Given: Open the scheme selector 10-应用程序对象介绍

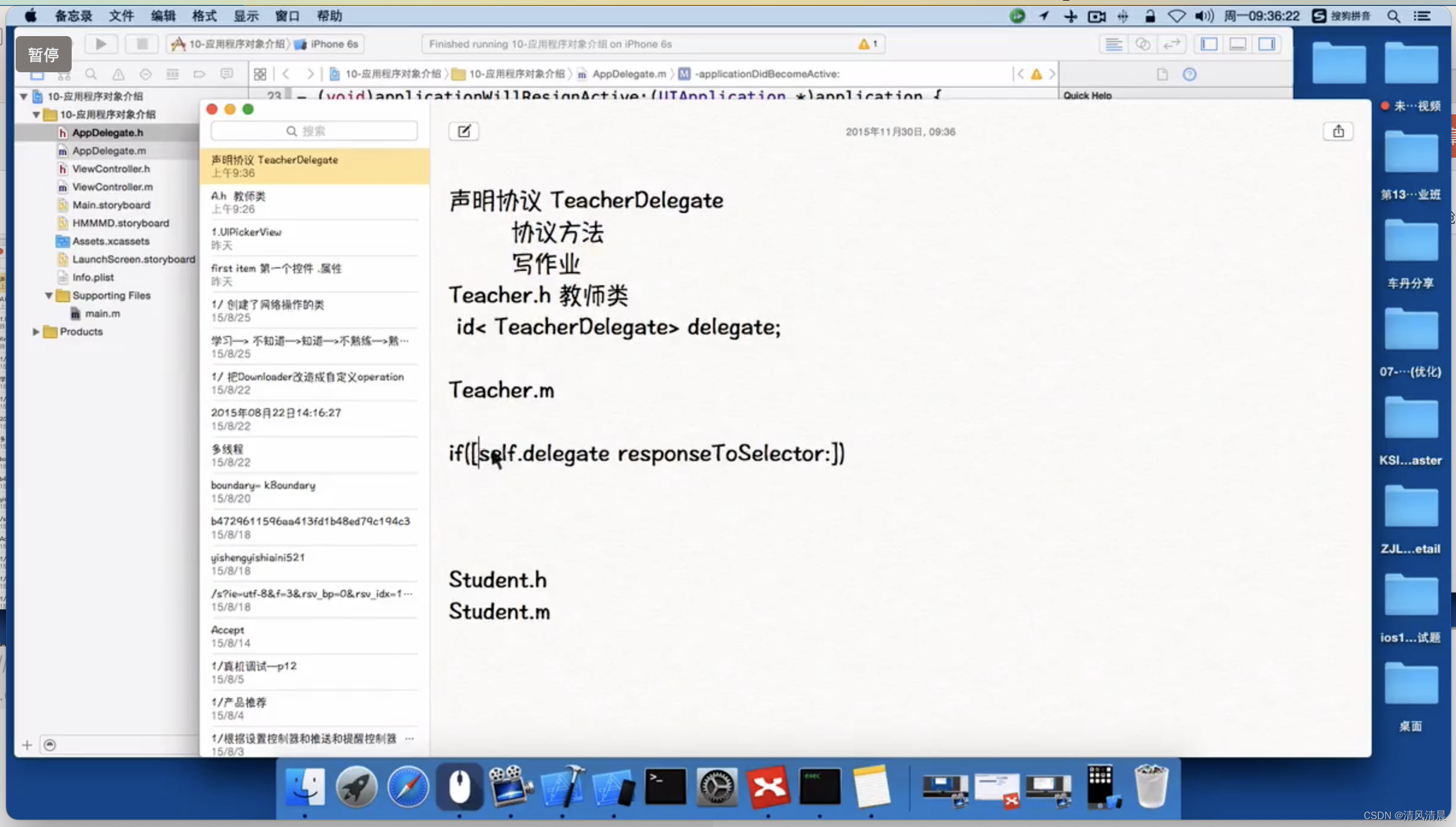Looking at the screenshot, I should (x=229, y=44).
